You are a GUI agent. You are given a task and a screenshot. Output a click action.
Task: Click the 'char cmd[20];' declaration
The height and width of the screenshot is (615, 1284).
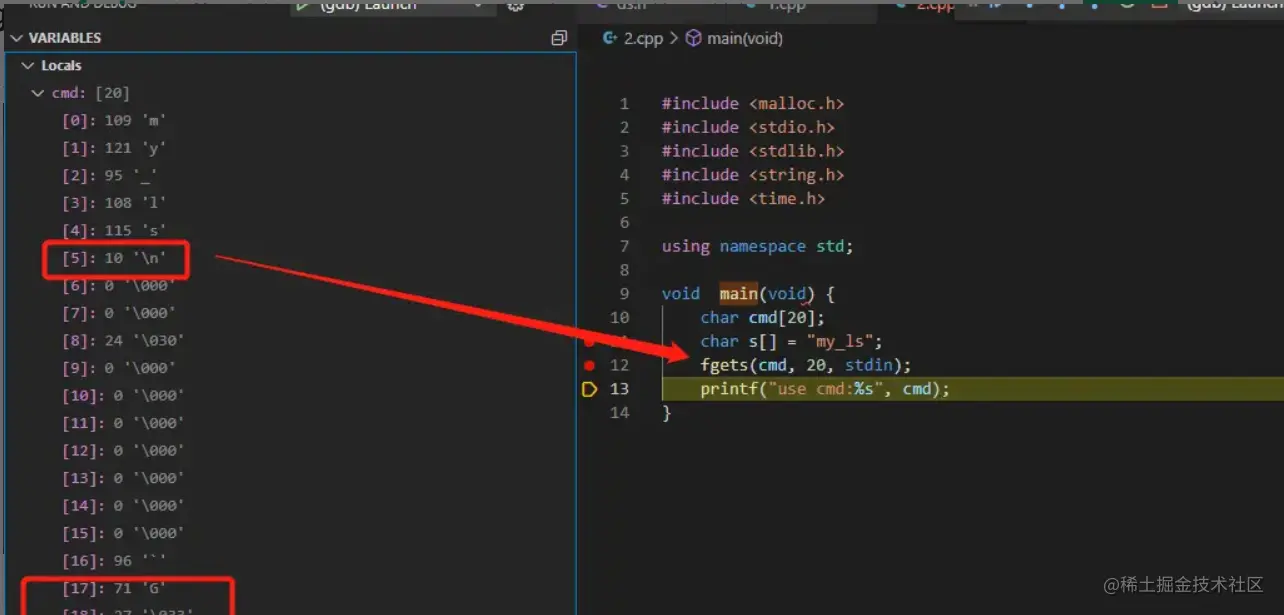763,318
